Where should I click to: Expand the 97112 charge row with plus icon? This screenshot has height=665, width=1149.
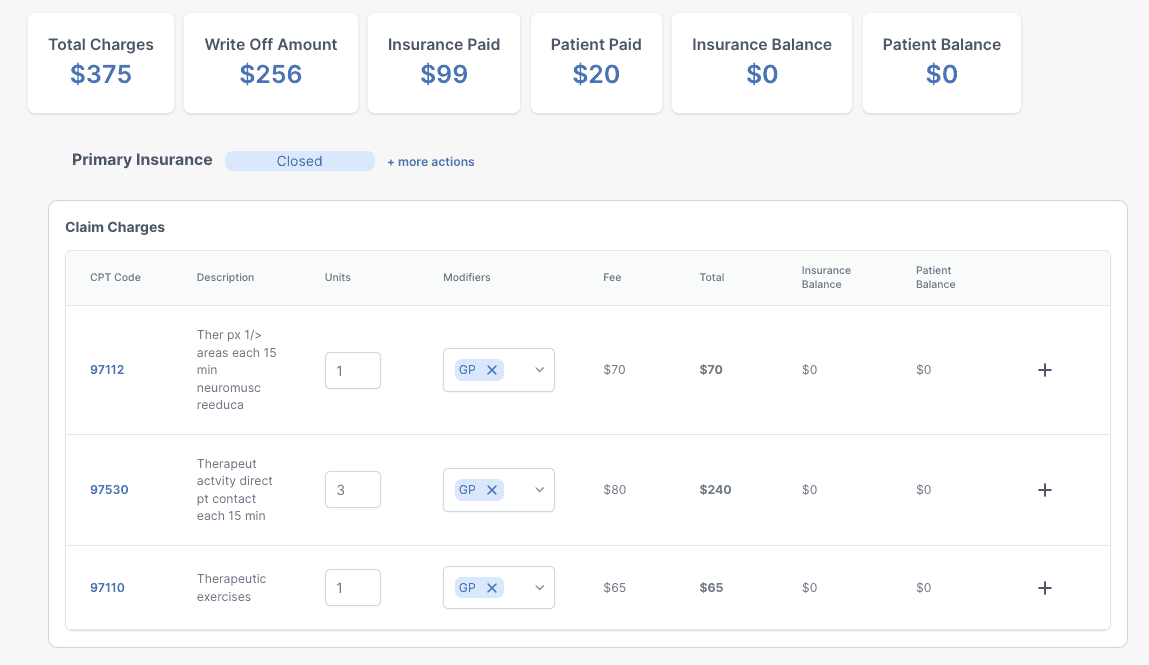(1045, 370)
